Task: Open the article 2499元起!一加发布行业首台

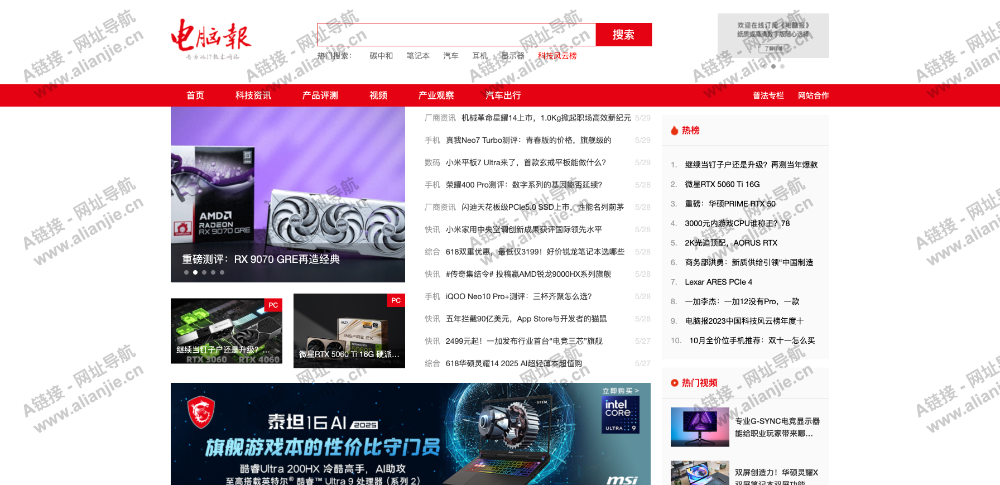Action: [524, 341]
